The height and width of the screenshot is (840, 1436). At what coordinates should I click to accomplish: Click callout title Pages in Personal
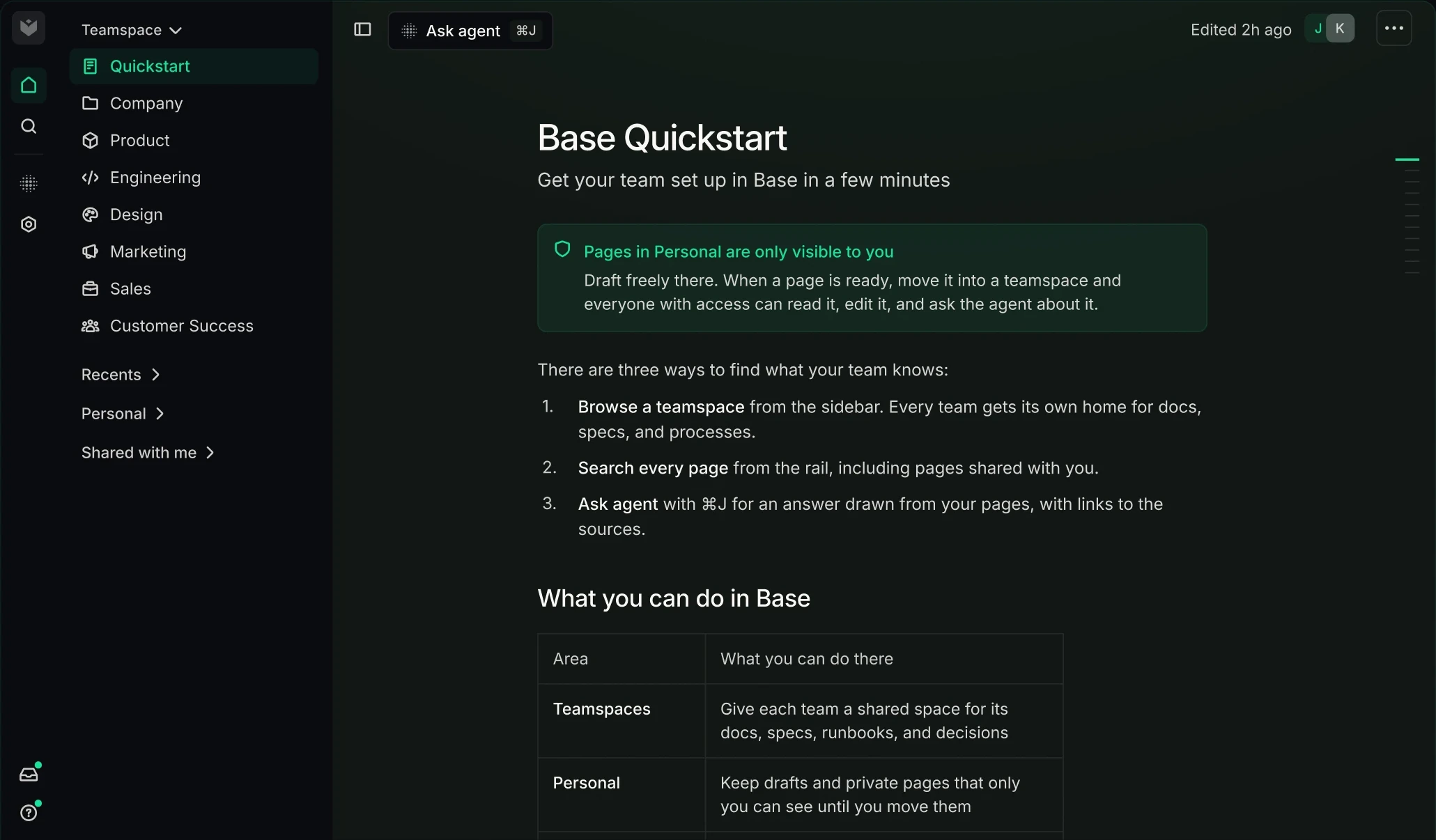(739, 251)
